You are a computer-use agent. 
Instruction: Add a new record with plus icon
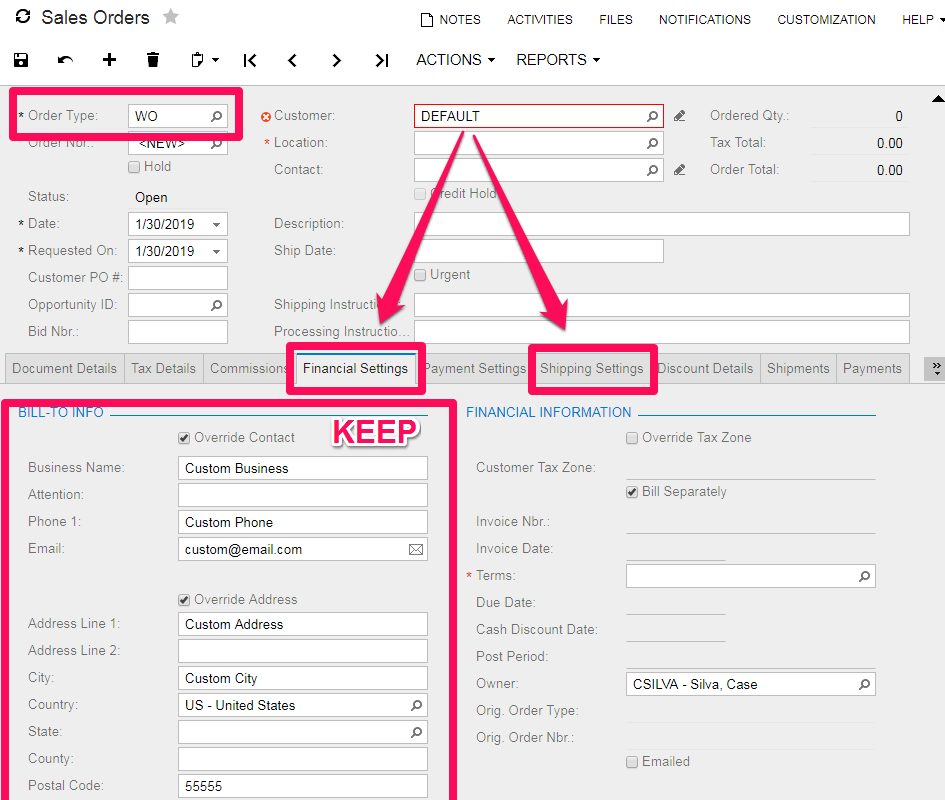pos(110,60)
